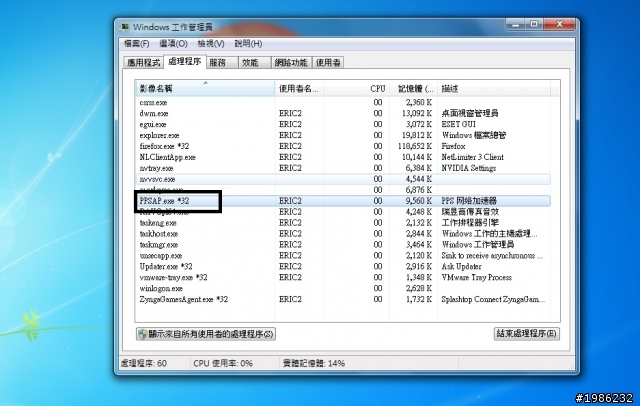
Task: Maximize the Task Manager window
Action: pyautogui.click(x=534, y=24)
